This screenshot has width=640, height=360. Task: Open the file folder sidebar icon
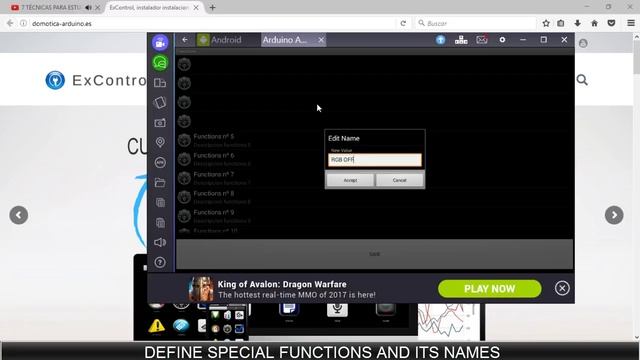(x=160, y=182)
